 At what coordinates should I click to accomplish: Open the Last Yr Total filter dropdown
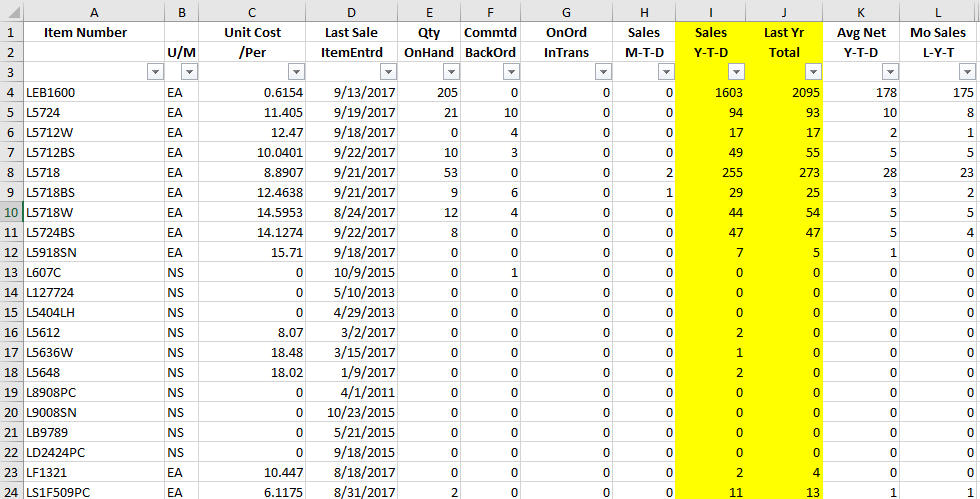coord(813,73)
